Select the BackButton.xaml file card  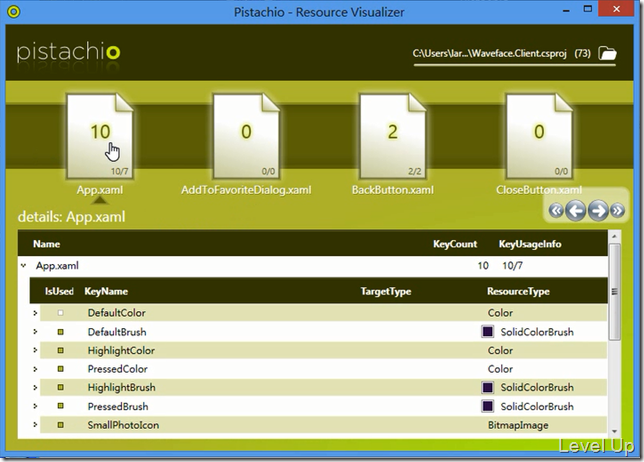[392, 136]
